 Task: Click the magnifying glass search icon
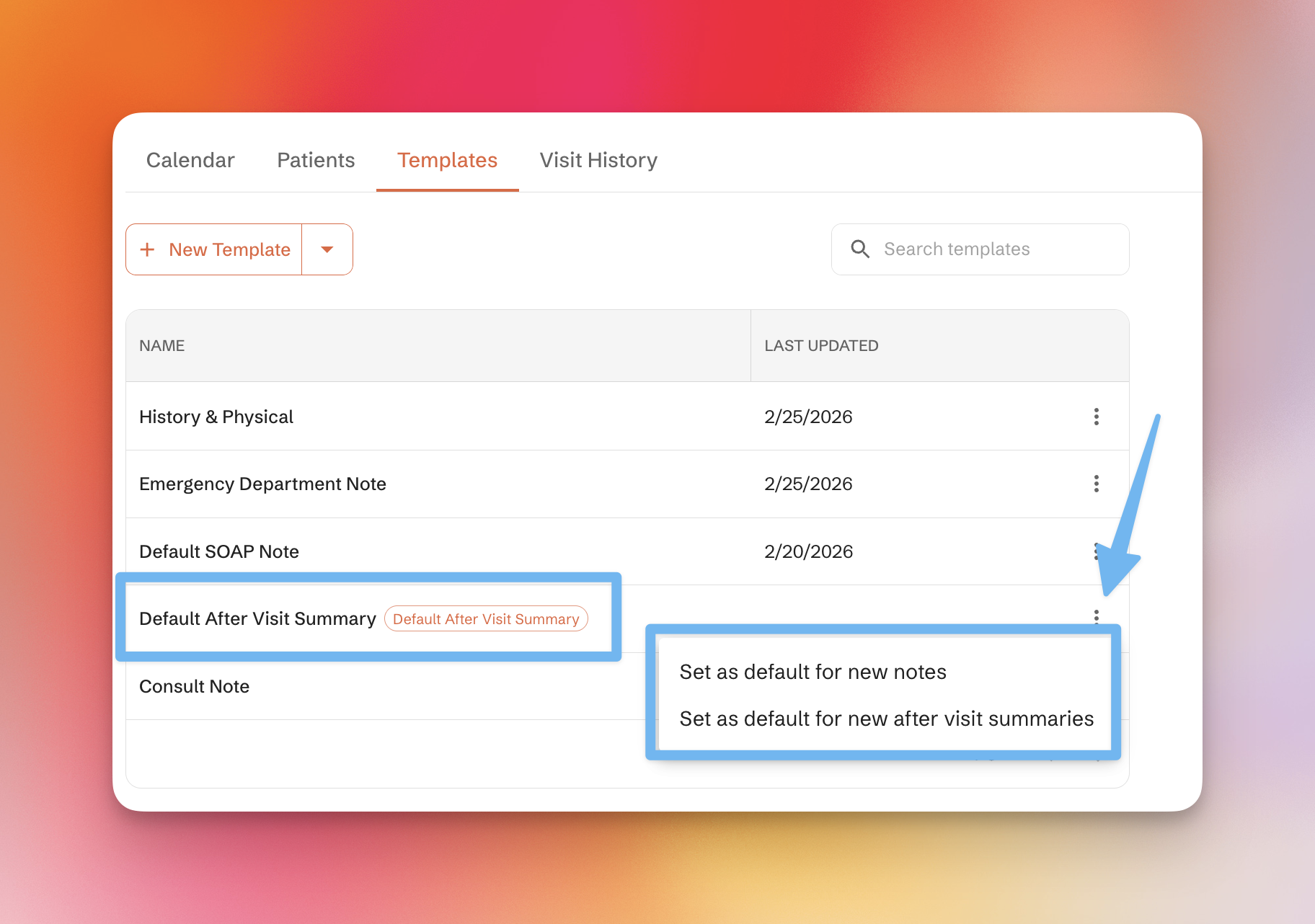pos(860,249)
